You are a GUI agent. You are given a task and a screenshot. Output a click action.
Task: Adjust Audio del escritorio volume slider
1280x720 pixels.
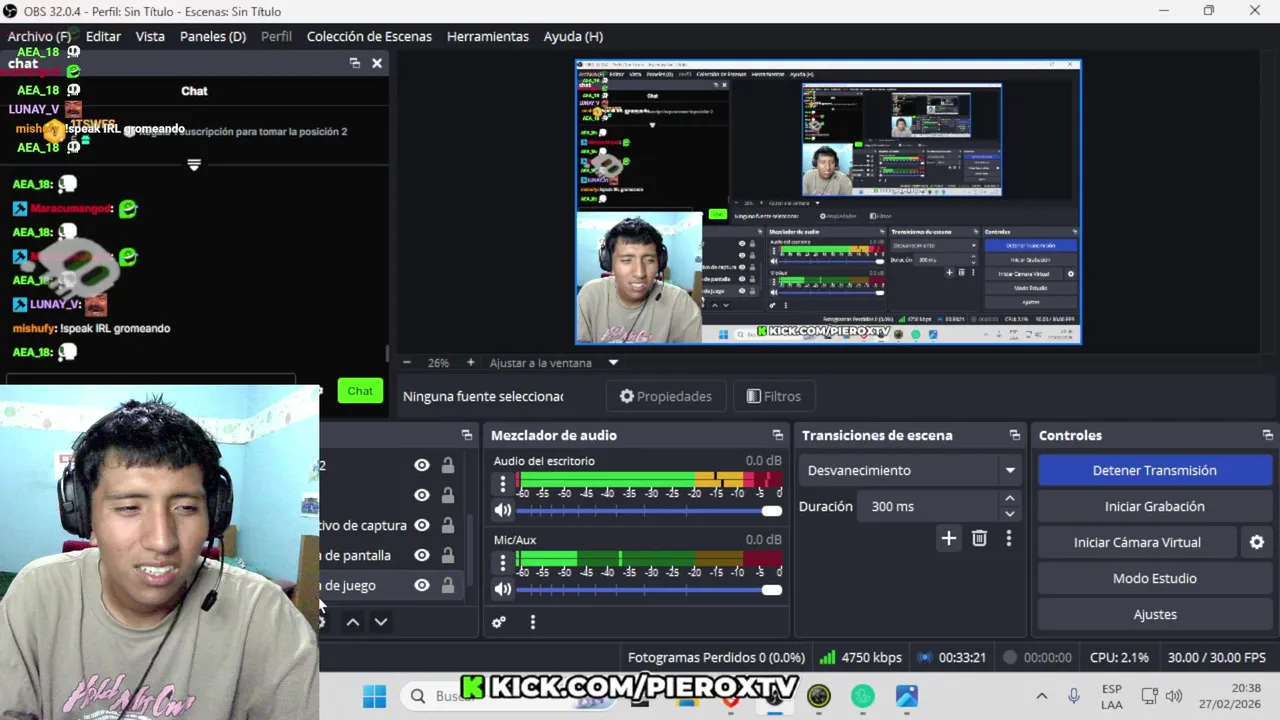pyautogui.click(x=649, y=510)
